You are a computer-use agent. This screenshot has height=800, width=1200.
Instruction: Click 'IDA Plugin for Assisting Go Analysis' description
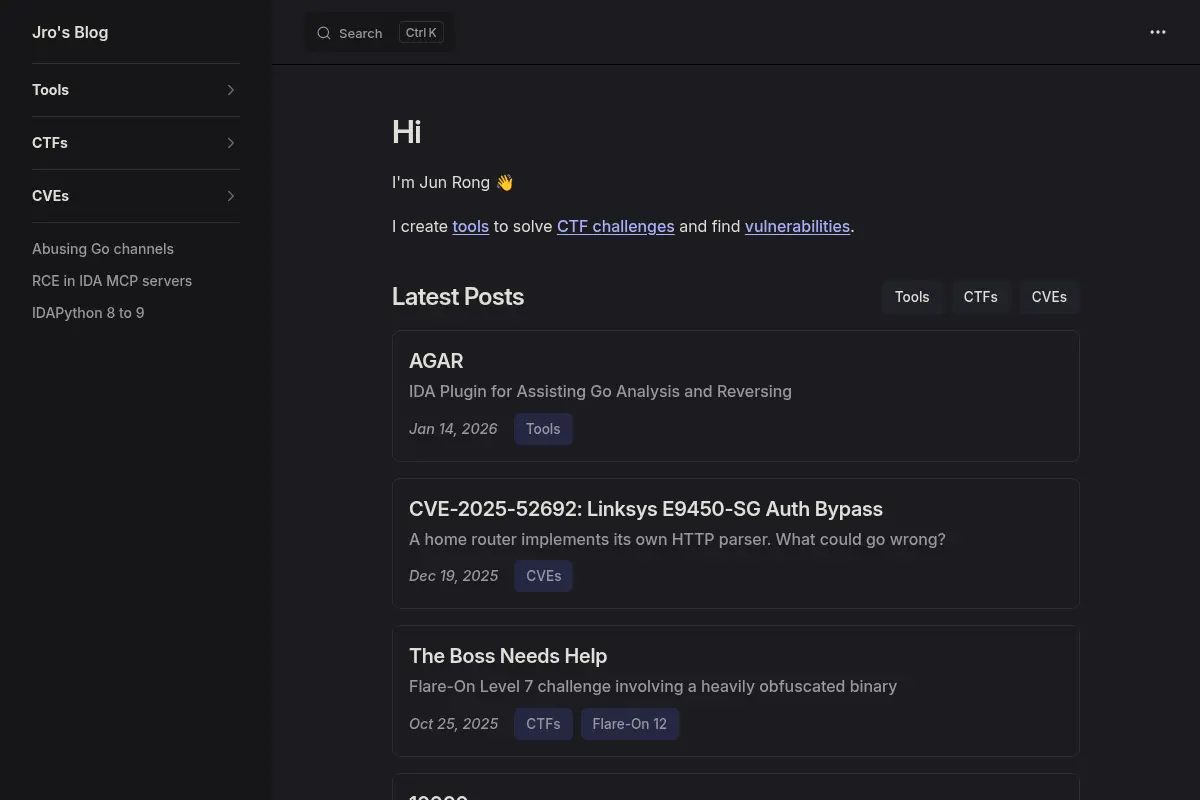pos(600,392)
